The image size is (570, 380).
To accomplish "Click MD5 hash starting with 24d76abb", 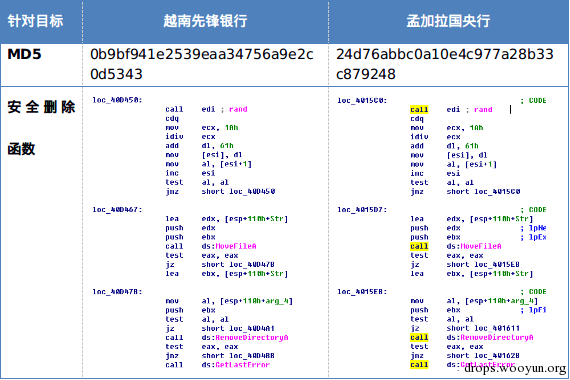I will (445, 64).
